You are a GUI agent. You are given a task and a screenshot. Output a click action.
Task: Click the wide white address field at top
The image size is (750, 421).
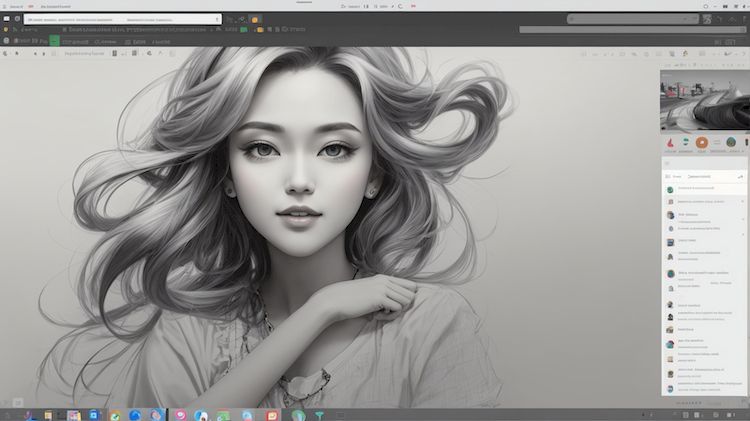coord(122,19)
